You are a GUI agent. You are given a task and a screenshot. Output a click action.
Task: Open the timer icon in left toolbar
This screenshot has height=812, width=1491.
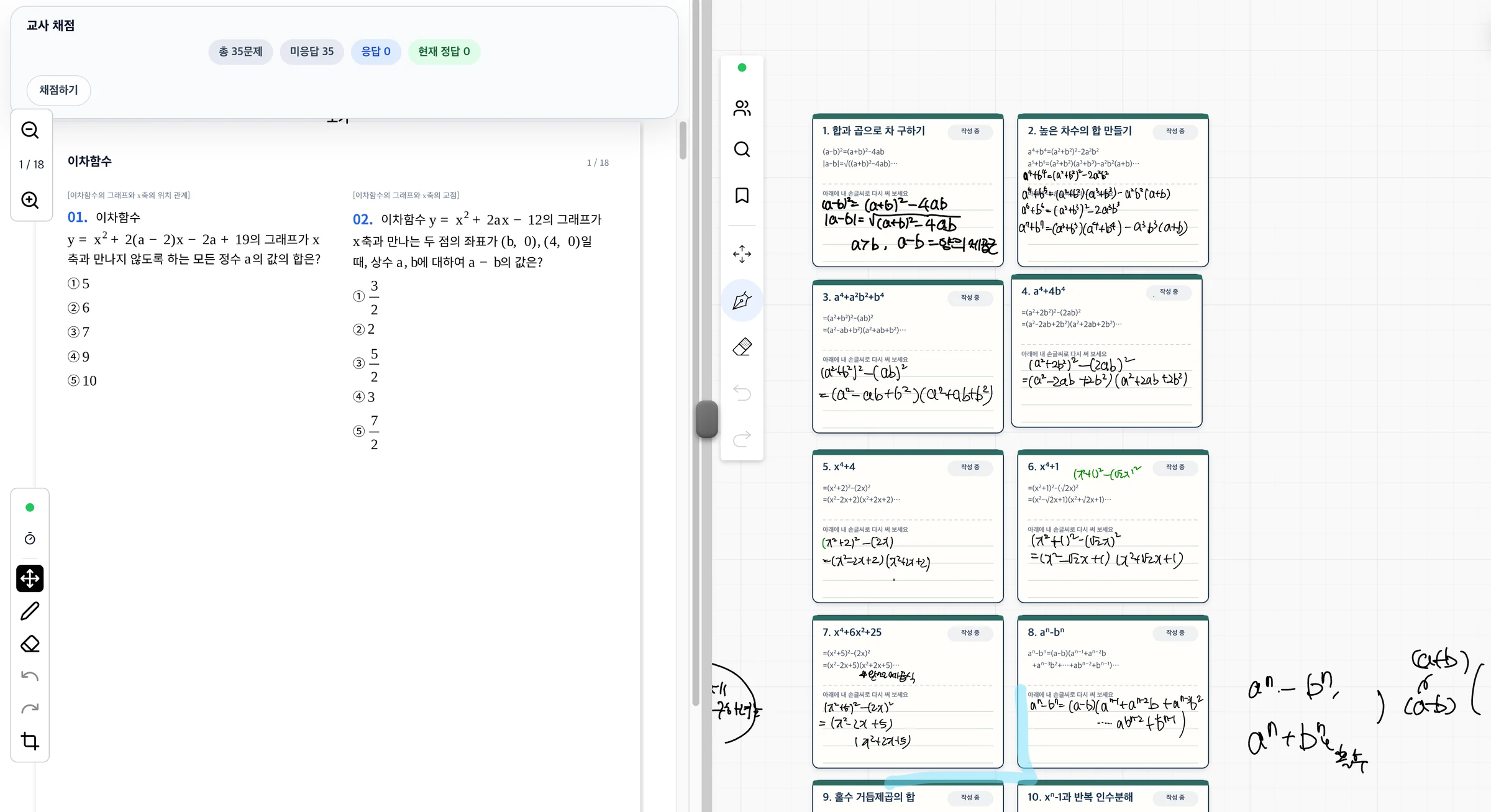coord(30,539)
